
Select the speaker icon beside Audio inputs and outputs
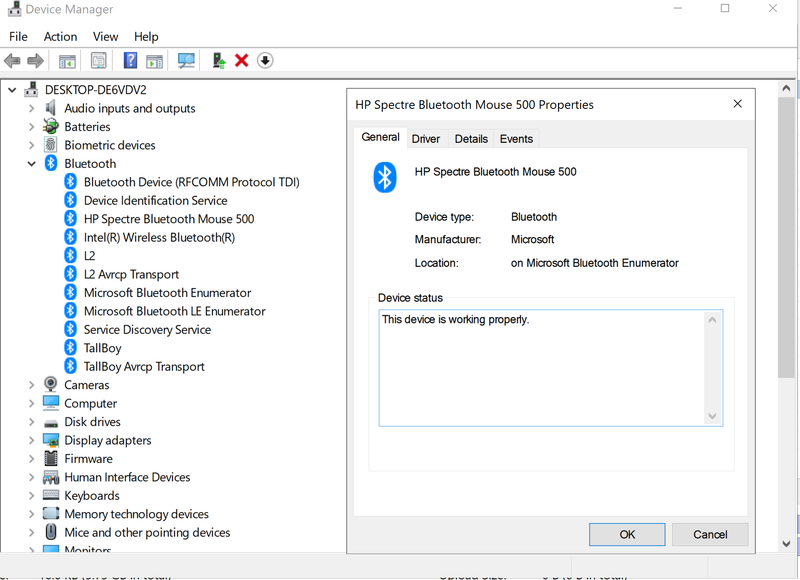51,108
